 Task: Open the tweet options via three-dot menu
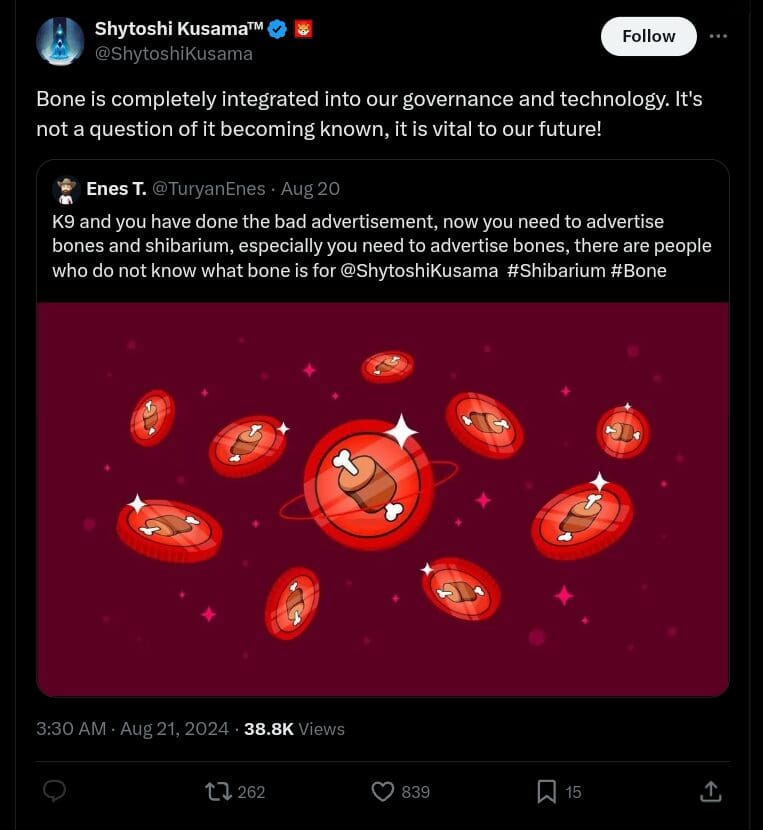[719, 36]
